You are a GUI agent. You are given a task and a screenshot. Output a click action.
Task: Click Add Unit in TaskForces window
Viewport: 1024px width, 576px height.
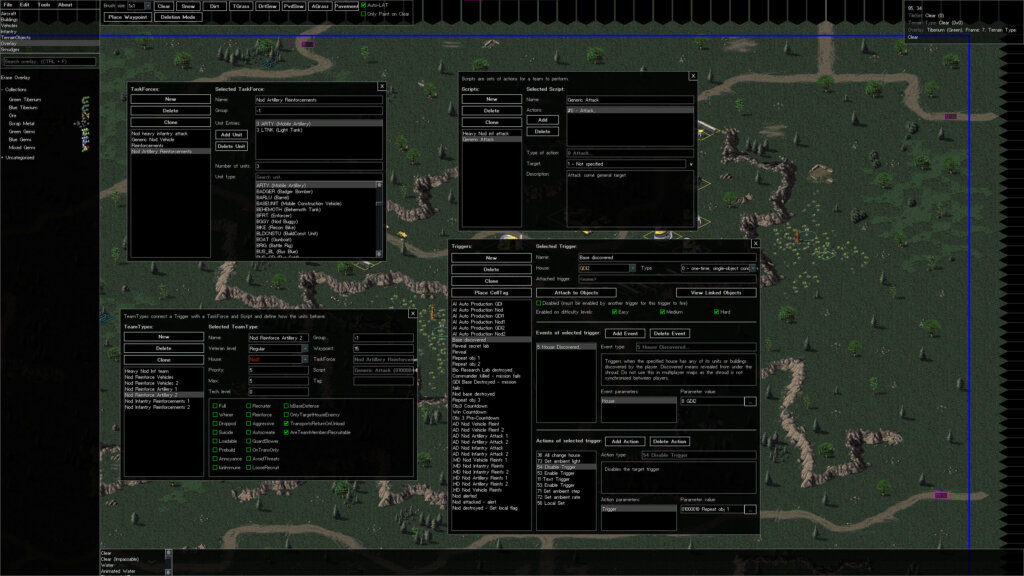pos(231,135)
